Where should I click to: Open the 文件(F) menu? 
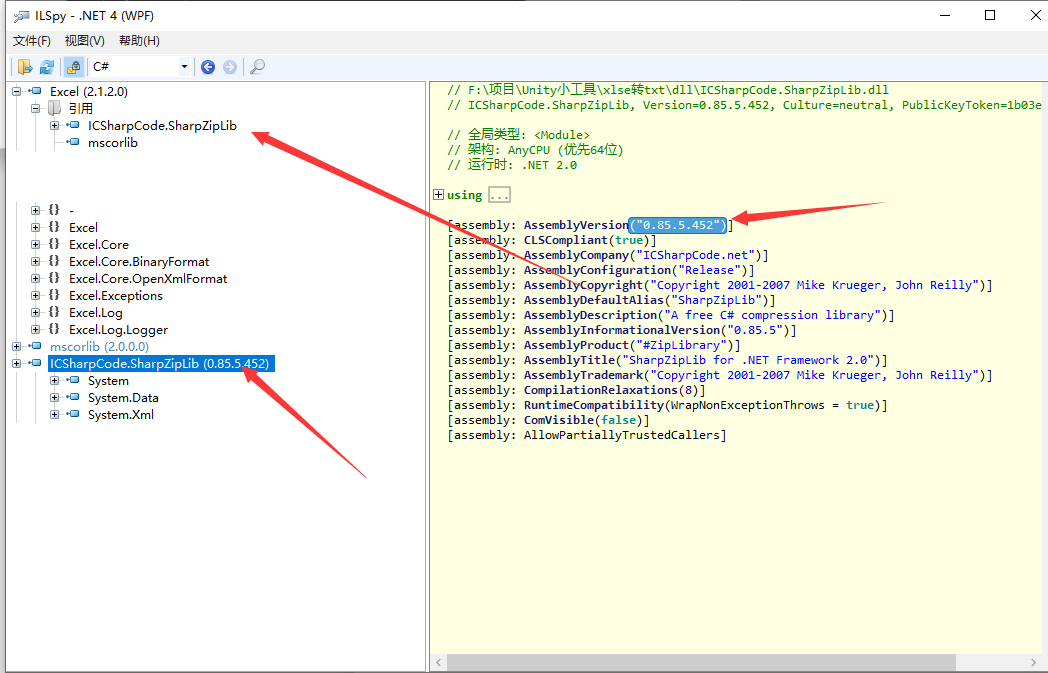tap(31, 40)
